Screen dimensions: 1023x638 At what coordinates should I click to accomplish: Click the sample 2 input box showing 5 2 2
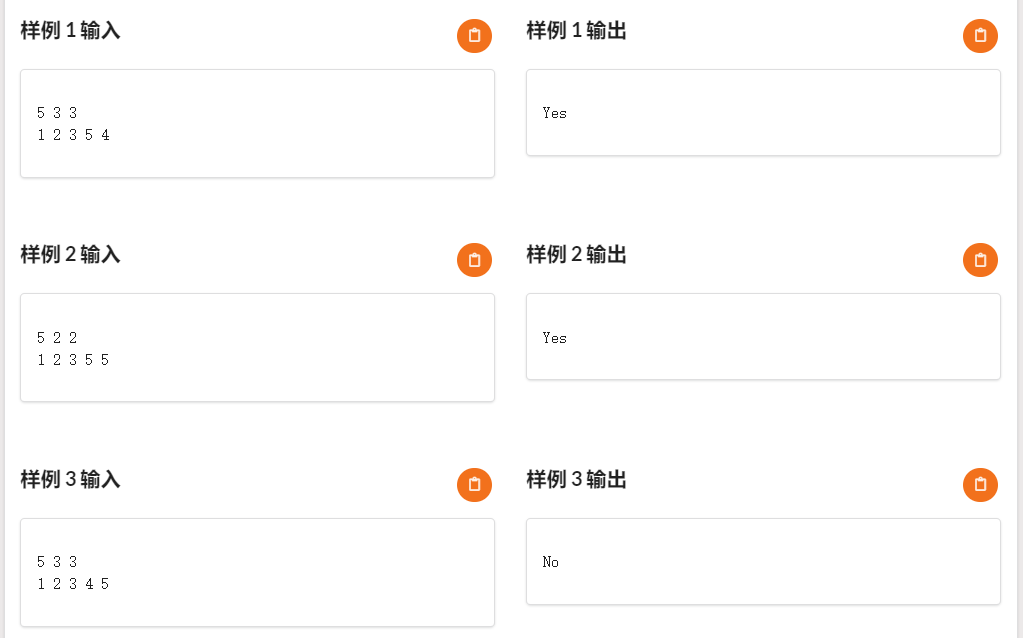(x=257, y=348)
